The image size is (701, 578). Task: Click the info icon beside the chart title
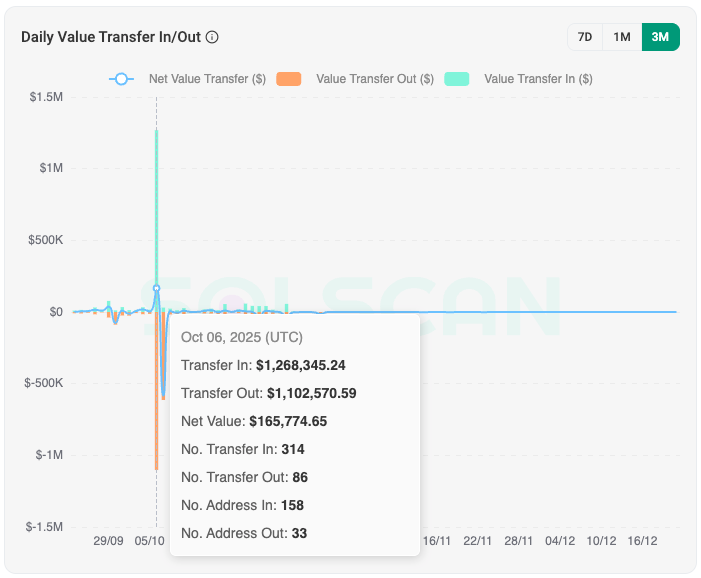click(x=212, y=37)
